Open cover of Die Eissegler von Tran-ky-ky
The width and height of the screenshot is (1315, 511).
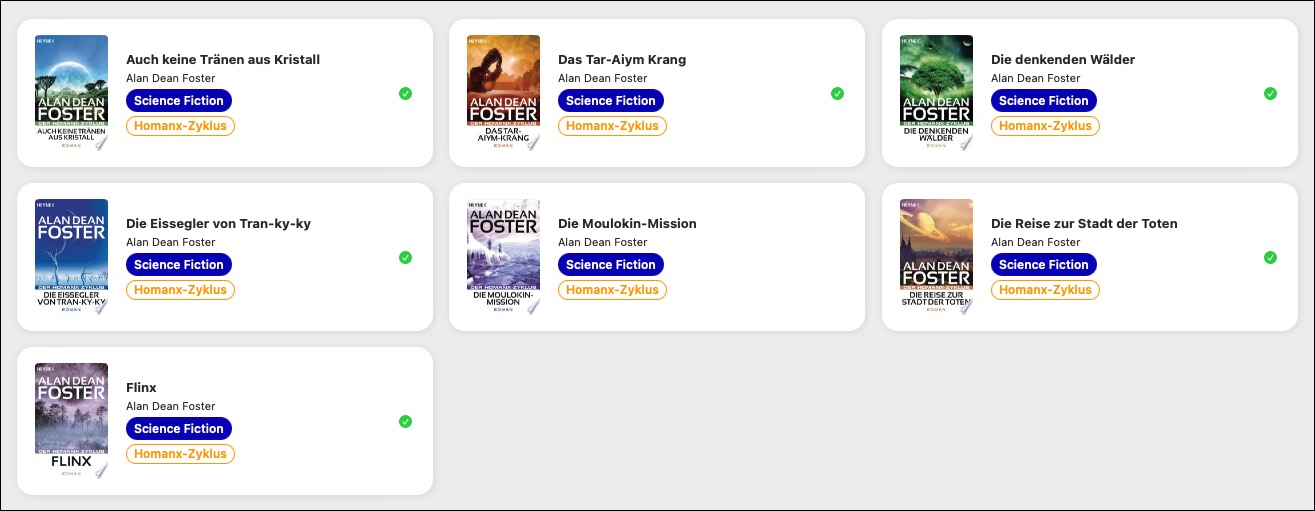coord(71,257)
